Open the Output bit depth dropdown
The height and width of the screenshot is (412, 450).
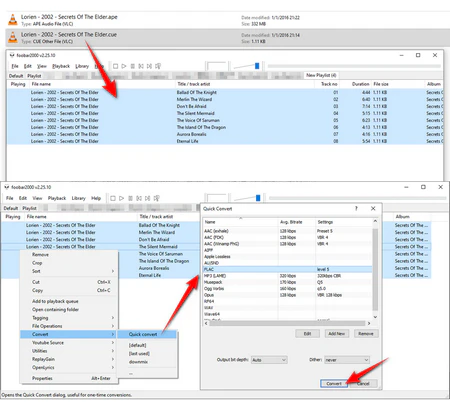(269, 360)
